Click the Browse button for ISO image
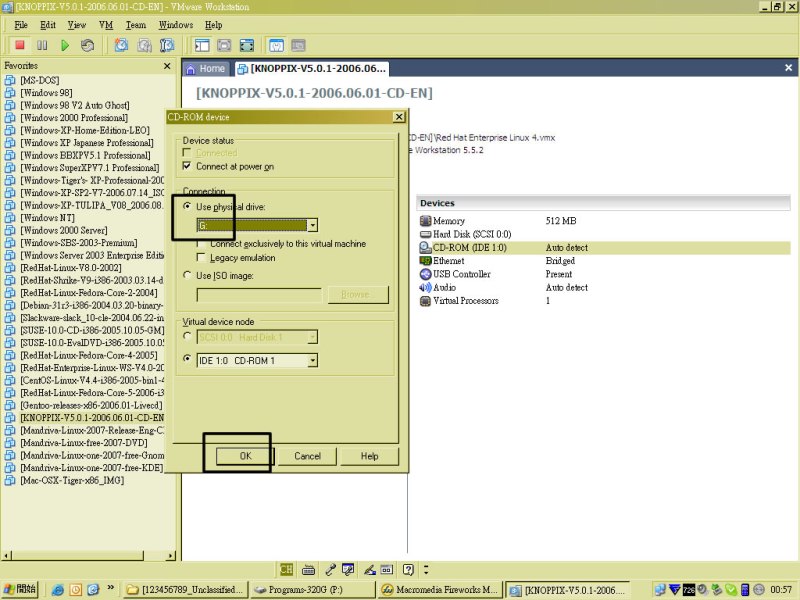This screenshot has width=800, height=600. [x=359, y=295]
